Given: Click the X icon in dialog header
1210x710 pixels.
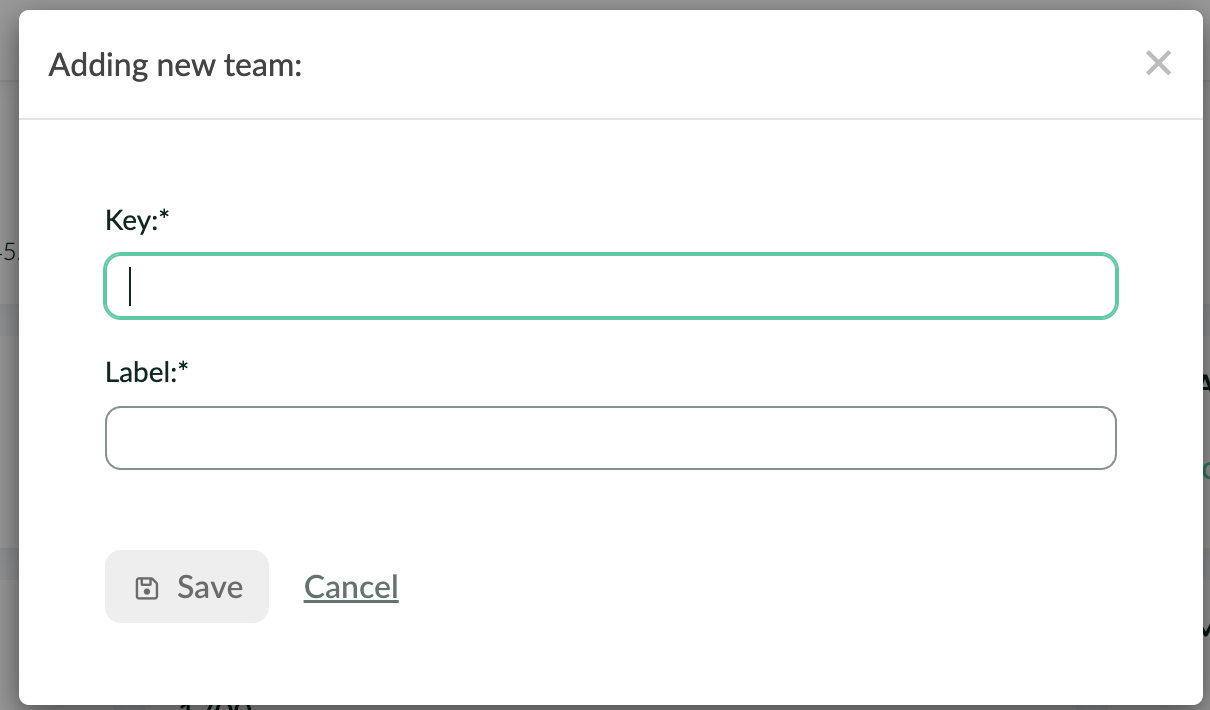Looking at the screenshot, I should point(1158,65).
